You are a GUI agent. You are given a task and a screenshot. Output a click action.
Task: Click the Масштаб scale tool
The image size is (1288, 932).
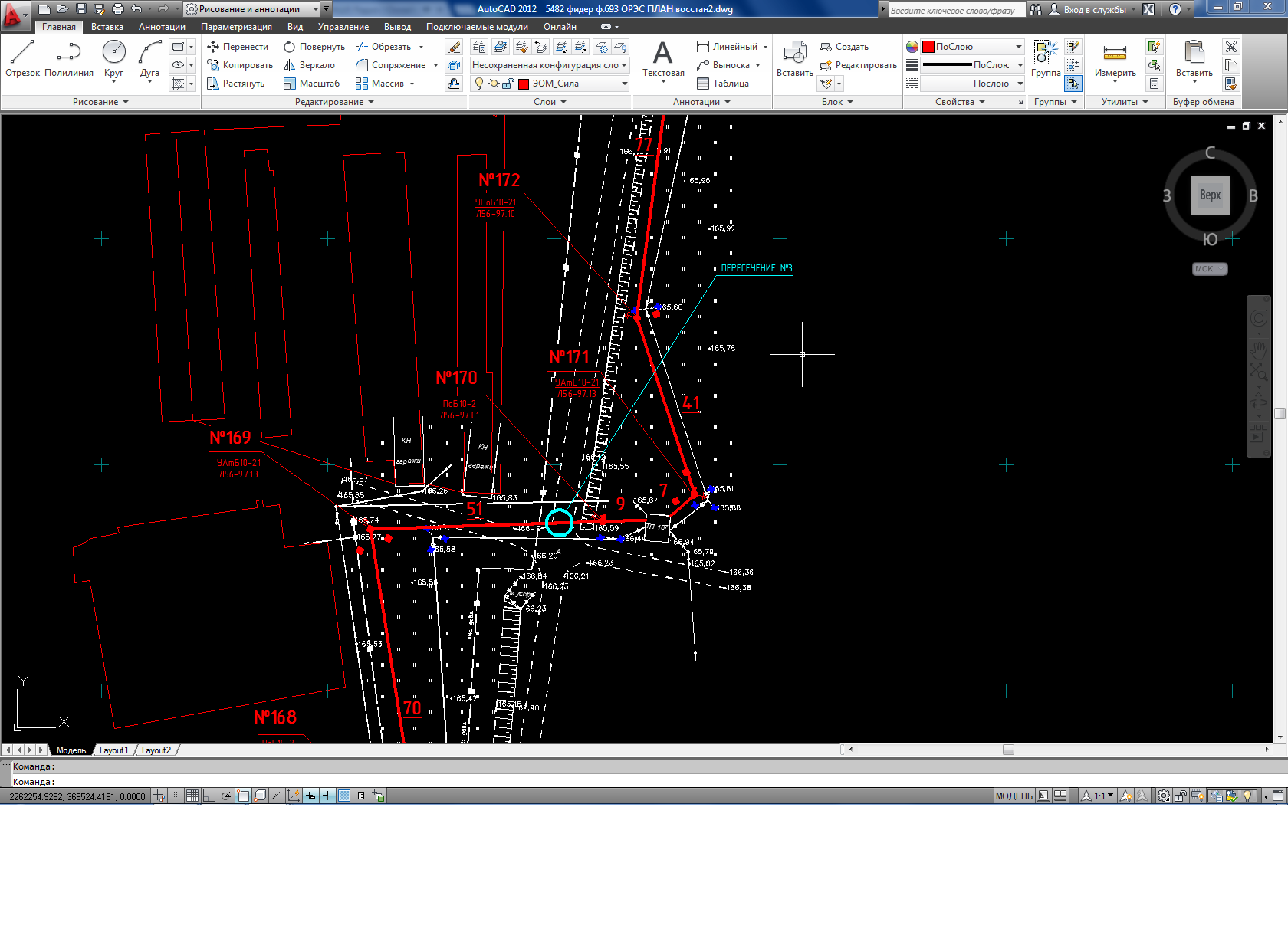[x=311, y=84]
